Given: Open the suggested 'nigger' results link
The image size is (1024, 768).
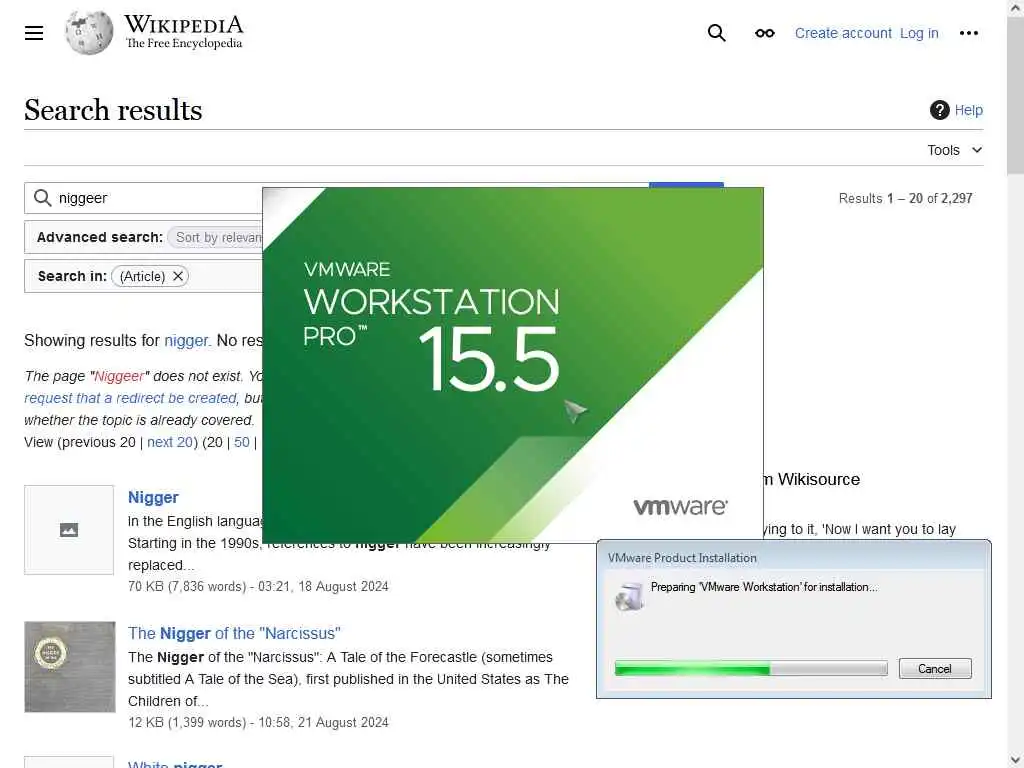Looking at the screenshot, I should click(186, 340).
